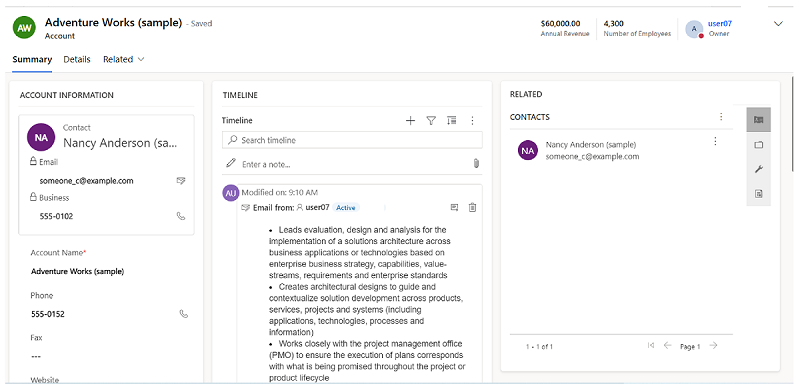Open the Summary tab
800x388 pixels.
pos(32,59)
